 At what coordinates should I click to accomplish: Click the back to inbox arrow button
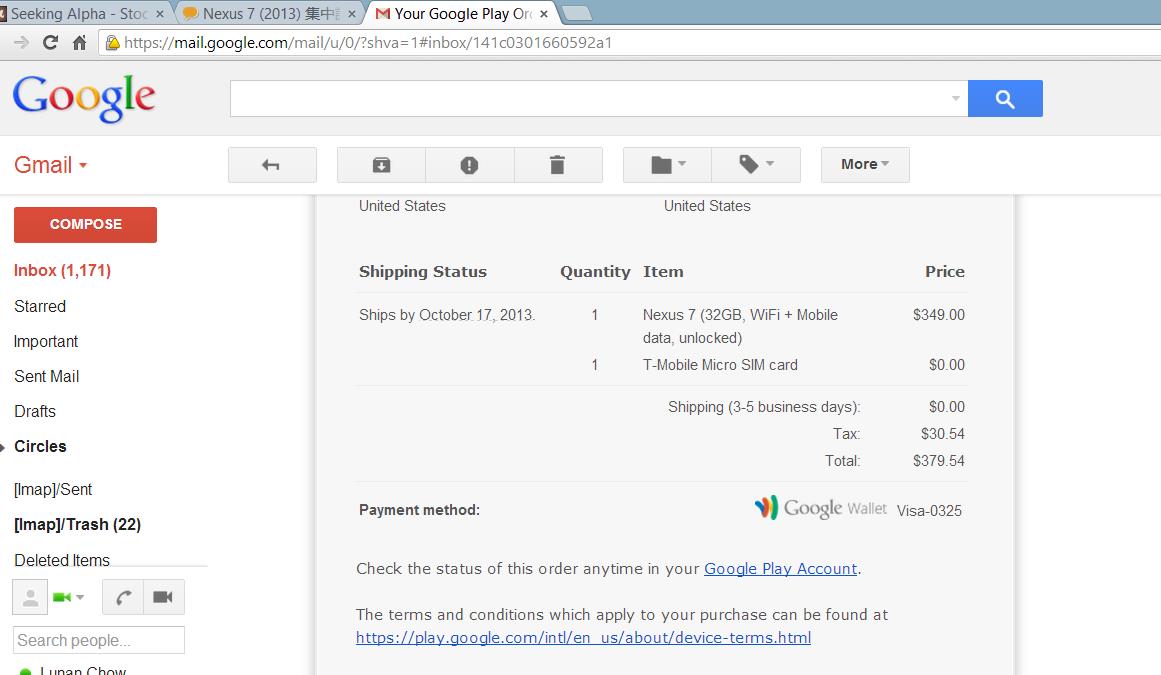pos(272,164)
